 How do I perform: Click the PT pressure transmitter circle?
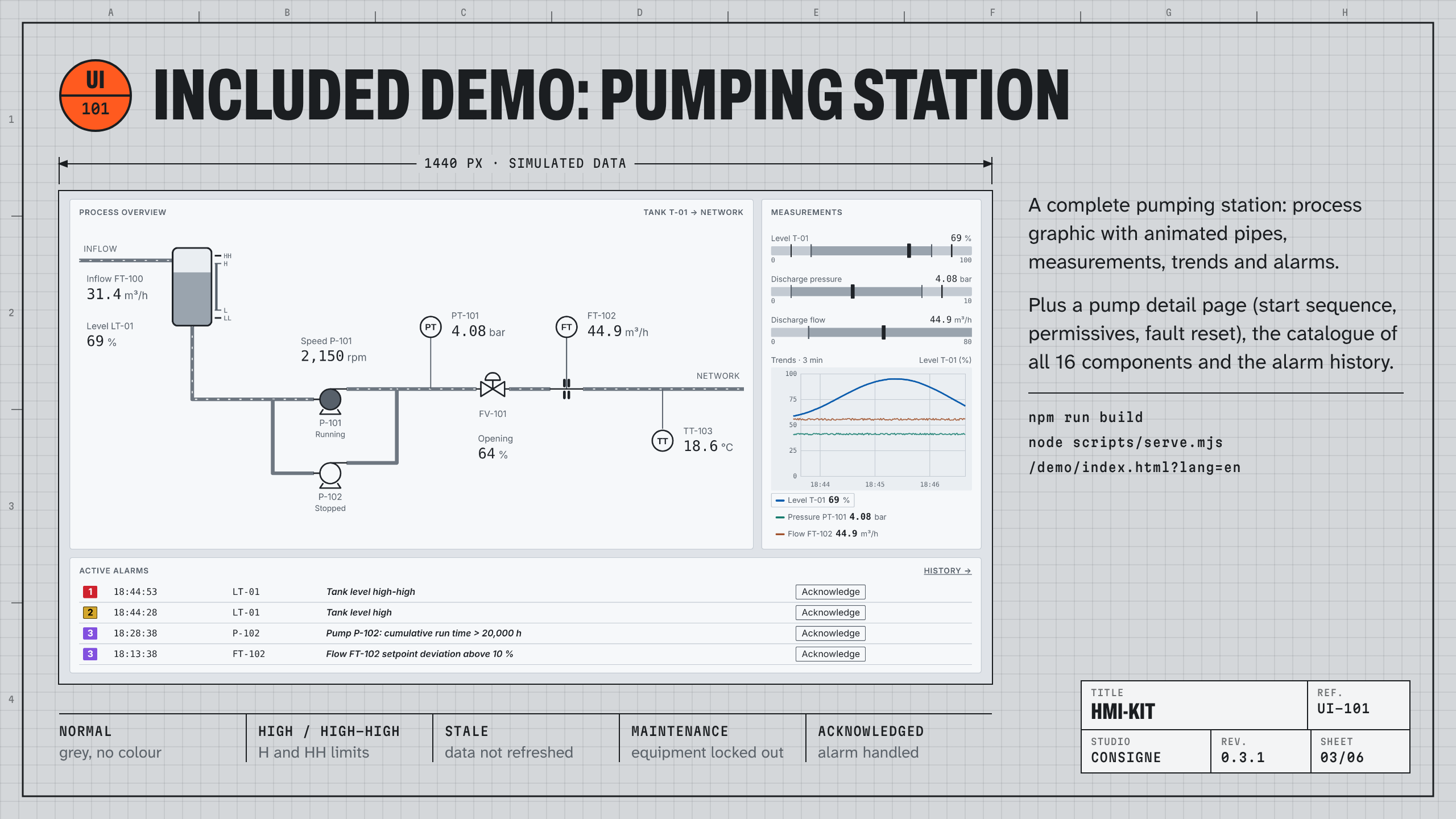(x=431, y=327)
